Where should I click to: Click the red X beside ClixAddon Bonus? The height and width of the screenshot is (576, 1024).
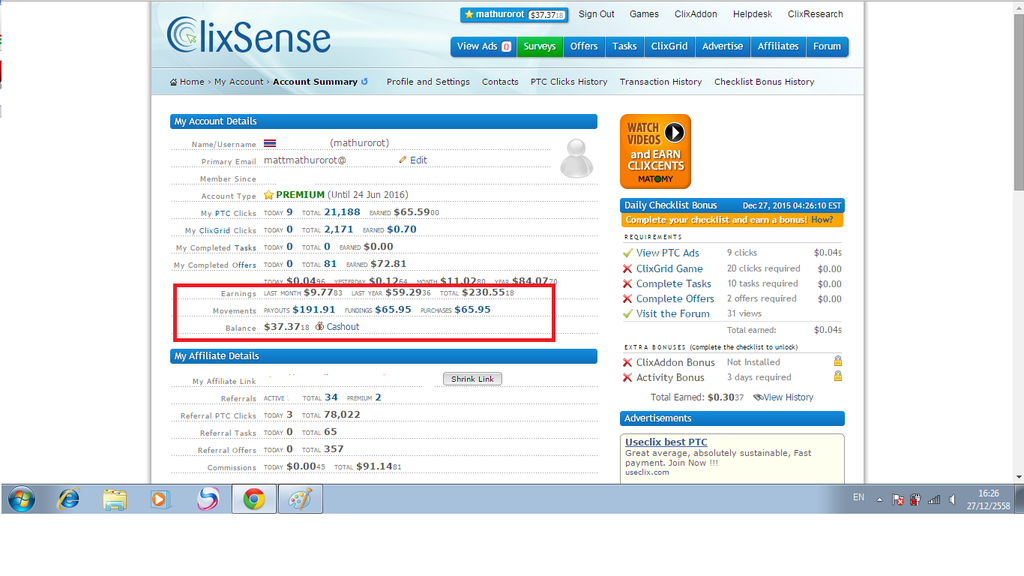(628, 362)
